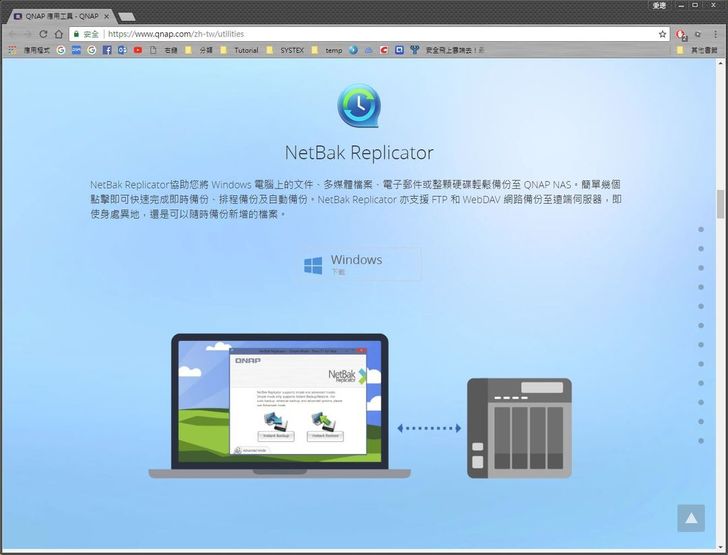Image resolution: width=728 pixels, height=555 pixels.
Task: Open the Tutorial bookmarks folder
Action: click(x=240, y=50)
